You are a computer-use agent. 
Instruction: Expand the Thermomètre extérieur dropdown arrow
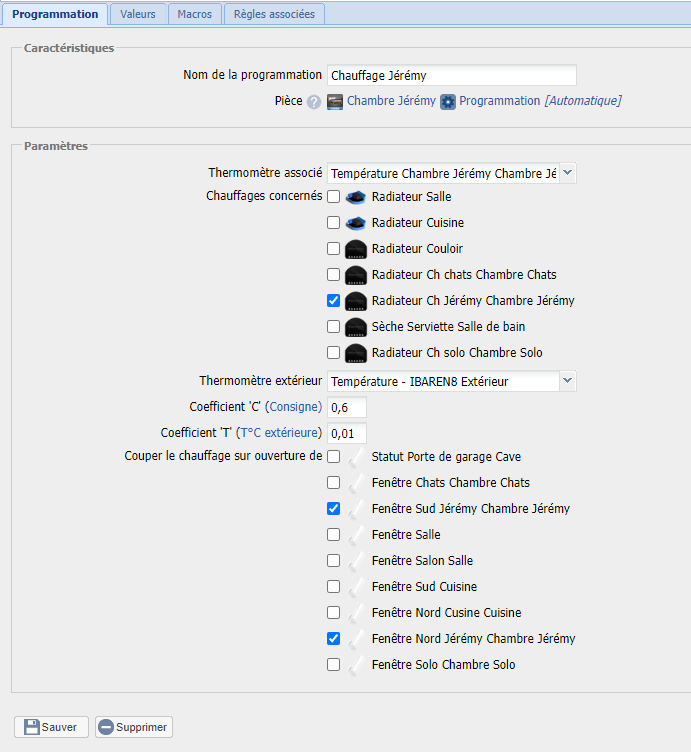[568, 381]
